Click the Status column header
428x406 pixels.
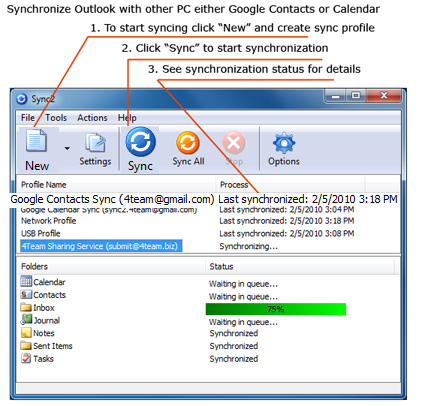tap(221, 266)
